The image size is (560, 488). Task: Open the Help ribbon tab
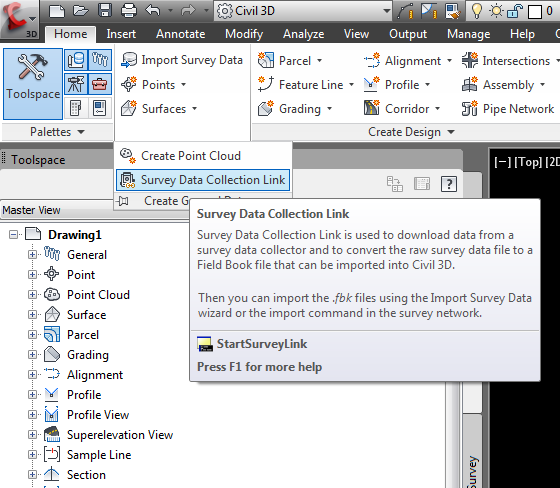click(522, 34)
